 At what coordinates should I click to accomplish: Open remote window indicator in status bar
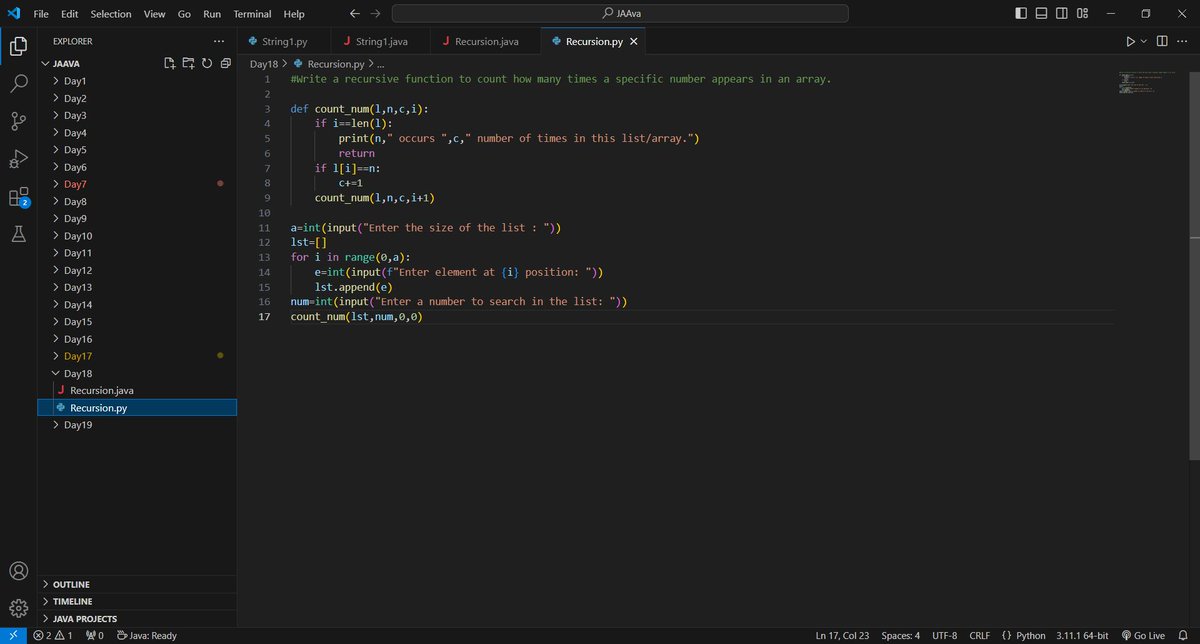[12, 635]
